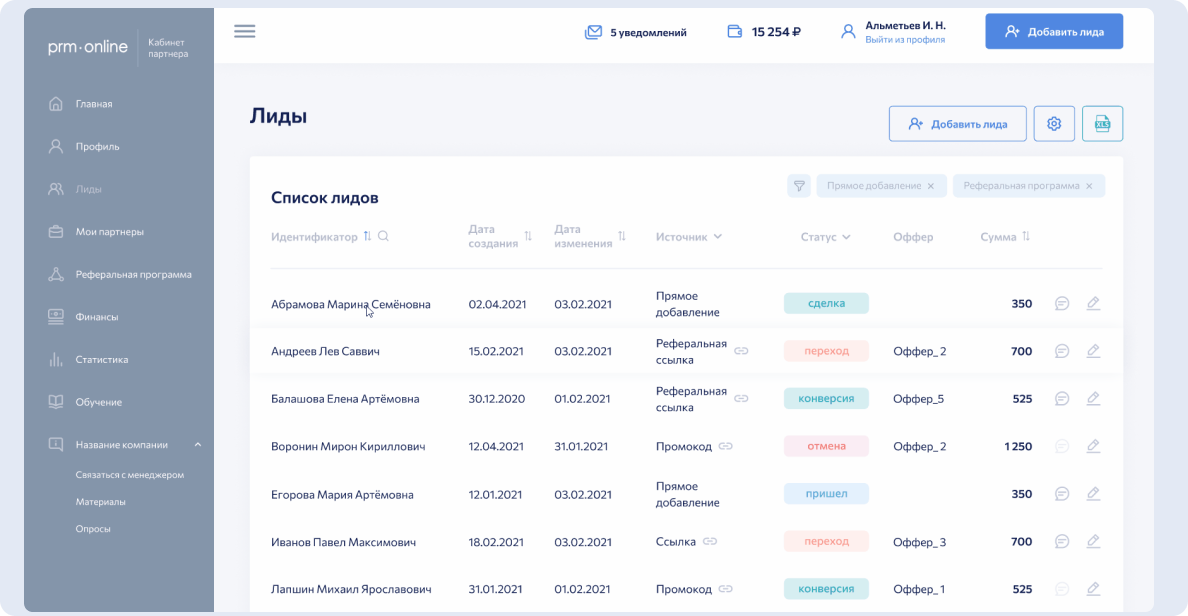Collapse the Название компании sidebar section

coord(197,444)
